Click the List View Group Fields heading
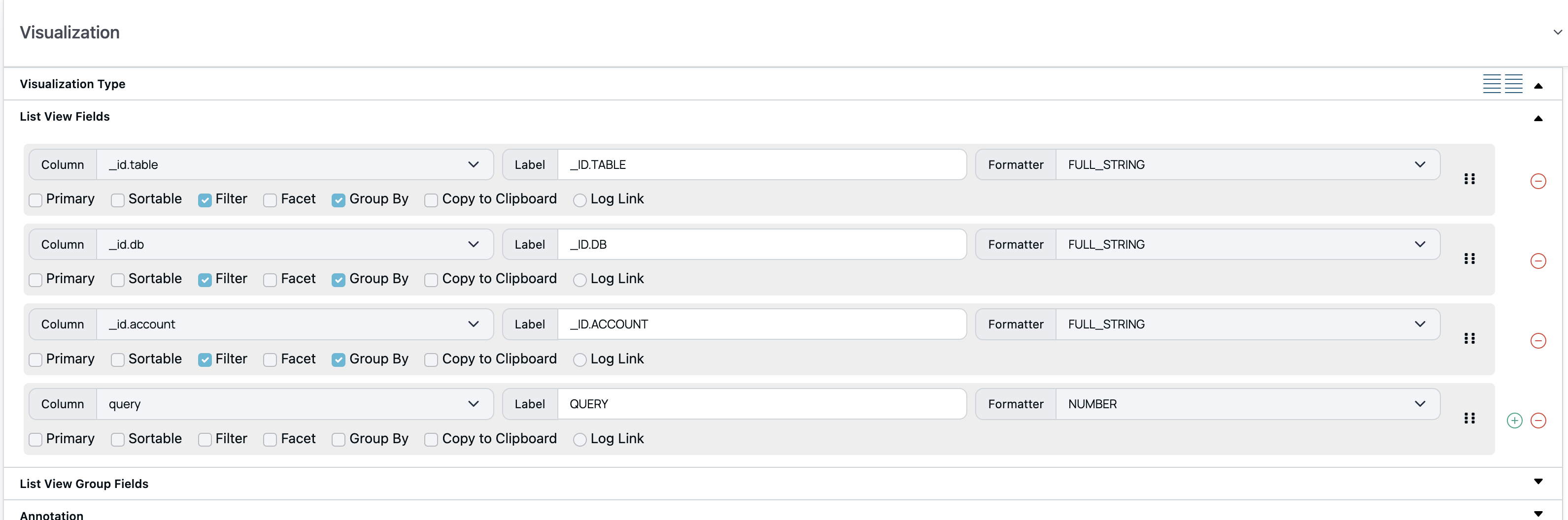The height and width of the screenshot is (520, 1568). click(x=84, y=484)
